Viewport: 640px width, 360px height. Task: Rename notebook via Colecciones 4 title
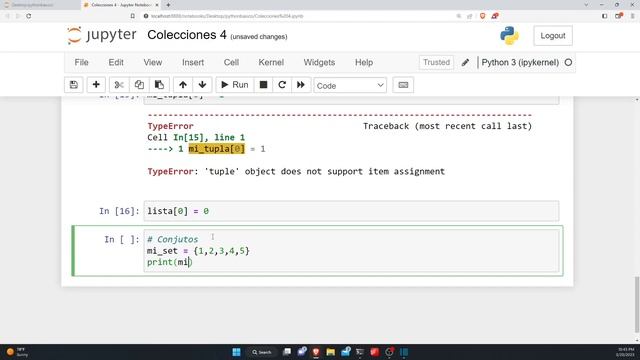[x=187, y=35]
